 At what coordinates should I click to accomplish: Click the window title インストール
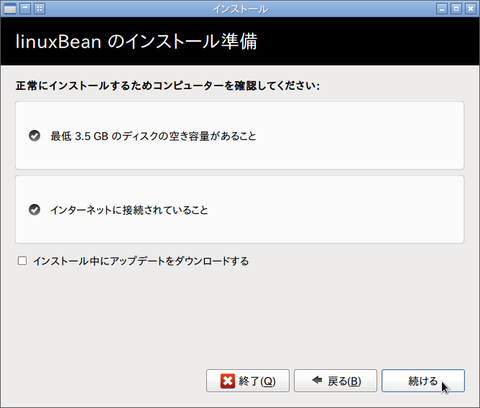[240, 9]
